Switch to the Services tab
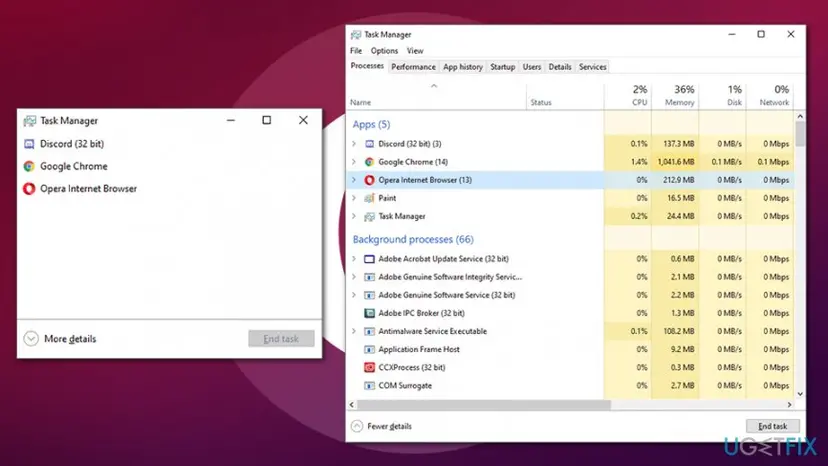 click(x=592, y=67)
